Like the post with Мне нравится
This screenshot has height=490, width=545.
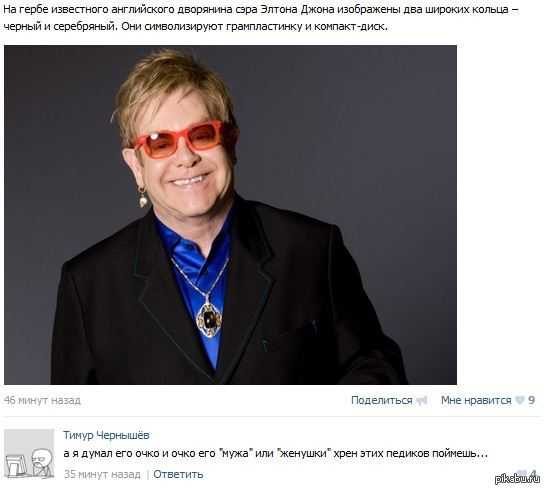tap(476, 400)
